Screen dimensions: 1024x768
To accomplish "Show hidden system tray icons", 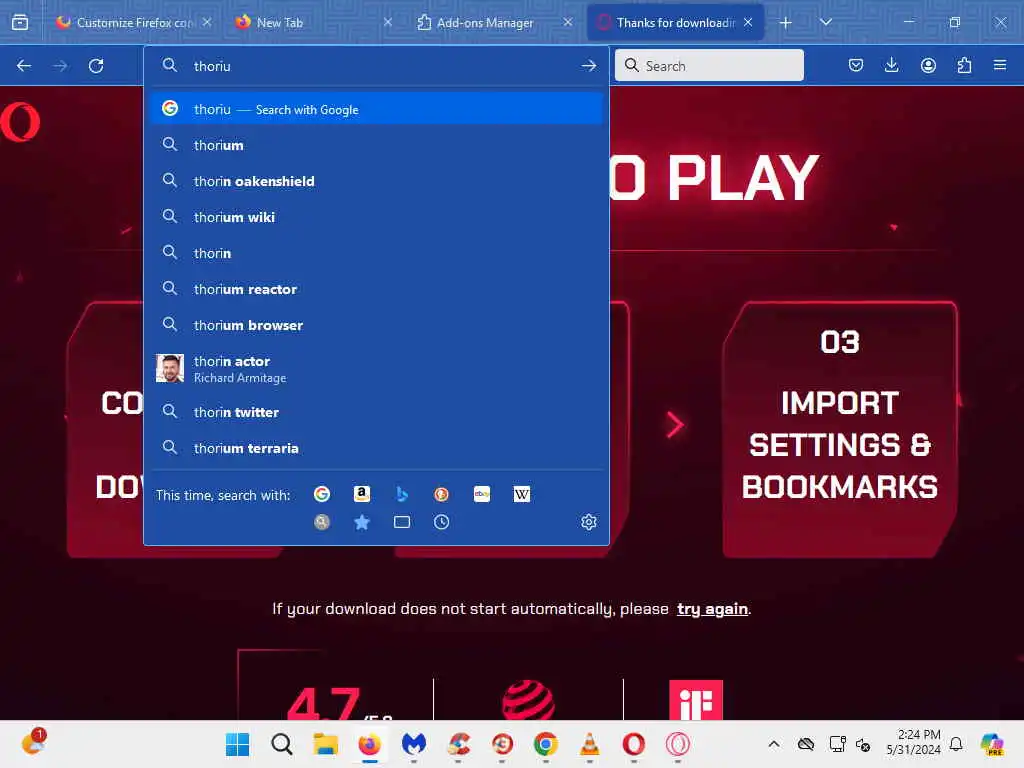I will click(774, 744).
